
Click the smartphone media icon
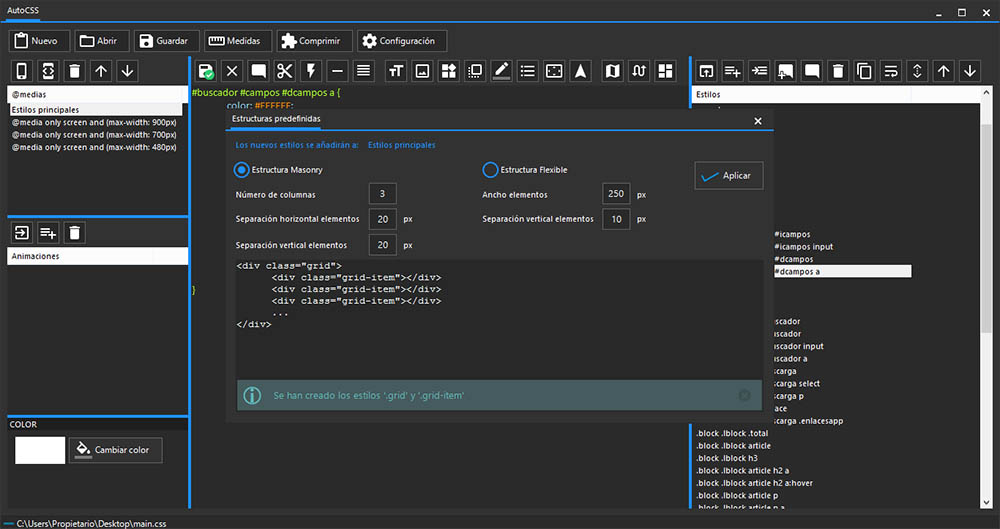tap(22, 71)
